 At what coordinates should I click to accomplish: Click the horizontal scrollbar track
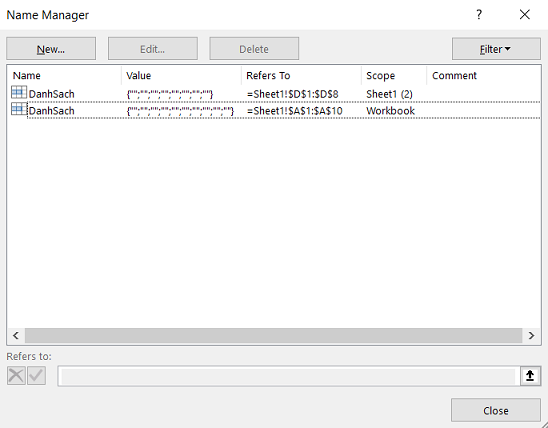[x=274, y=335]
